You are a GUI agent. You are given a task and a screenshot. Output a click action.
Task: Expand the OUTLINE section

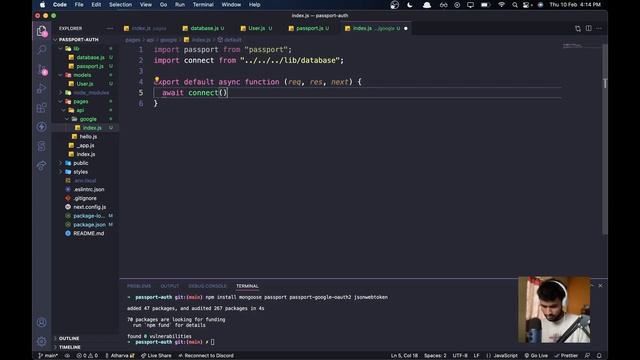tap(69, 338)
